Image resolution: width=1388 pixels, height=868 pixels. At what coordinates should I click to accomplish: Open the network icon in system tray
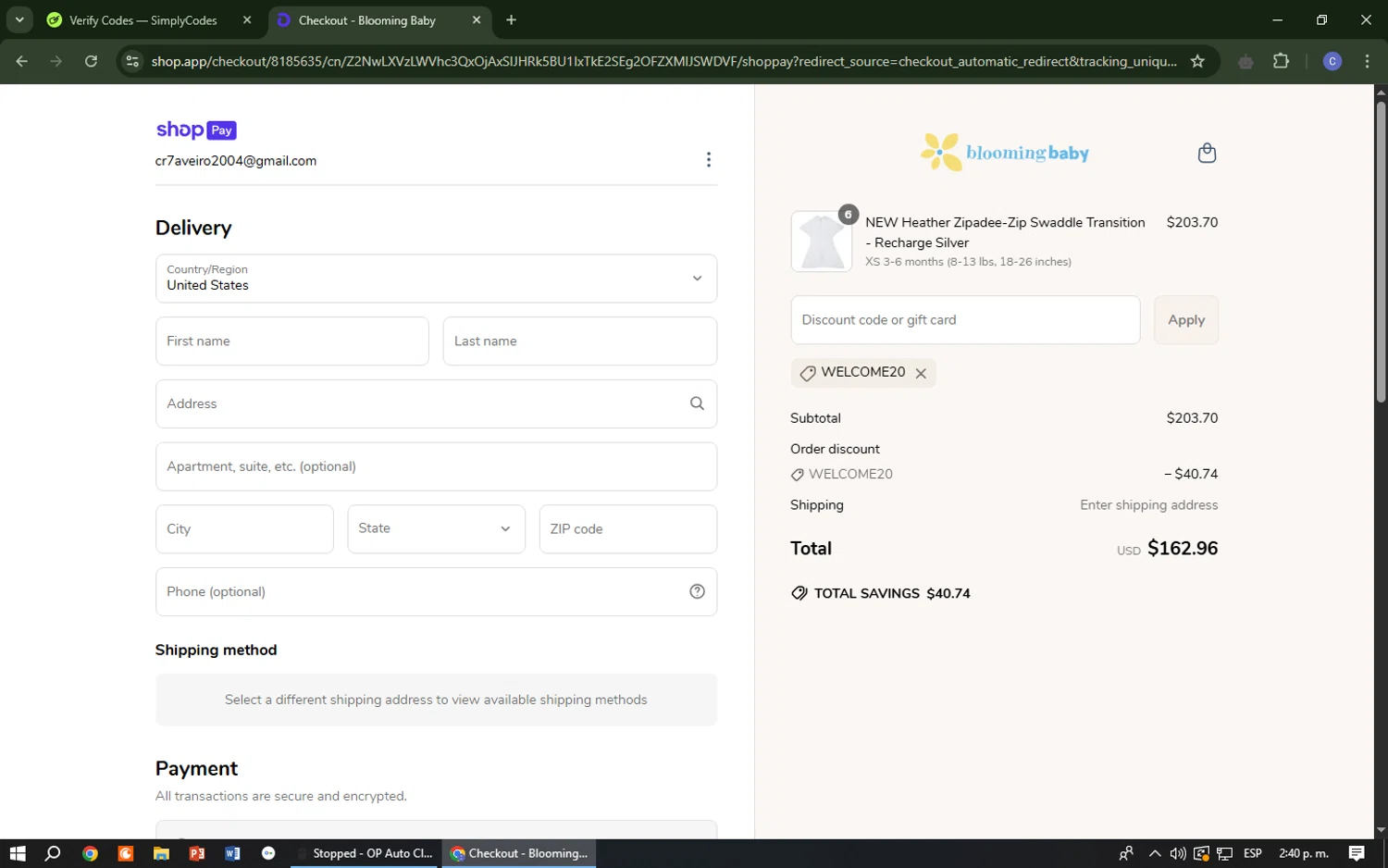click(1225, 853)
